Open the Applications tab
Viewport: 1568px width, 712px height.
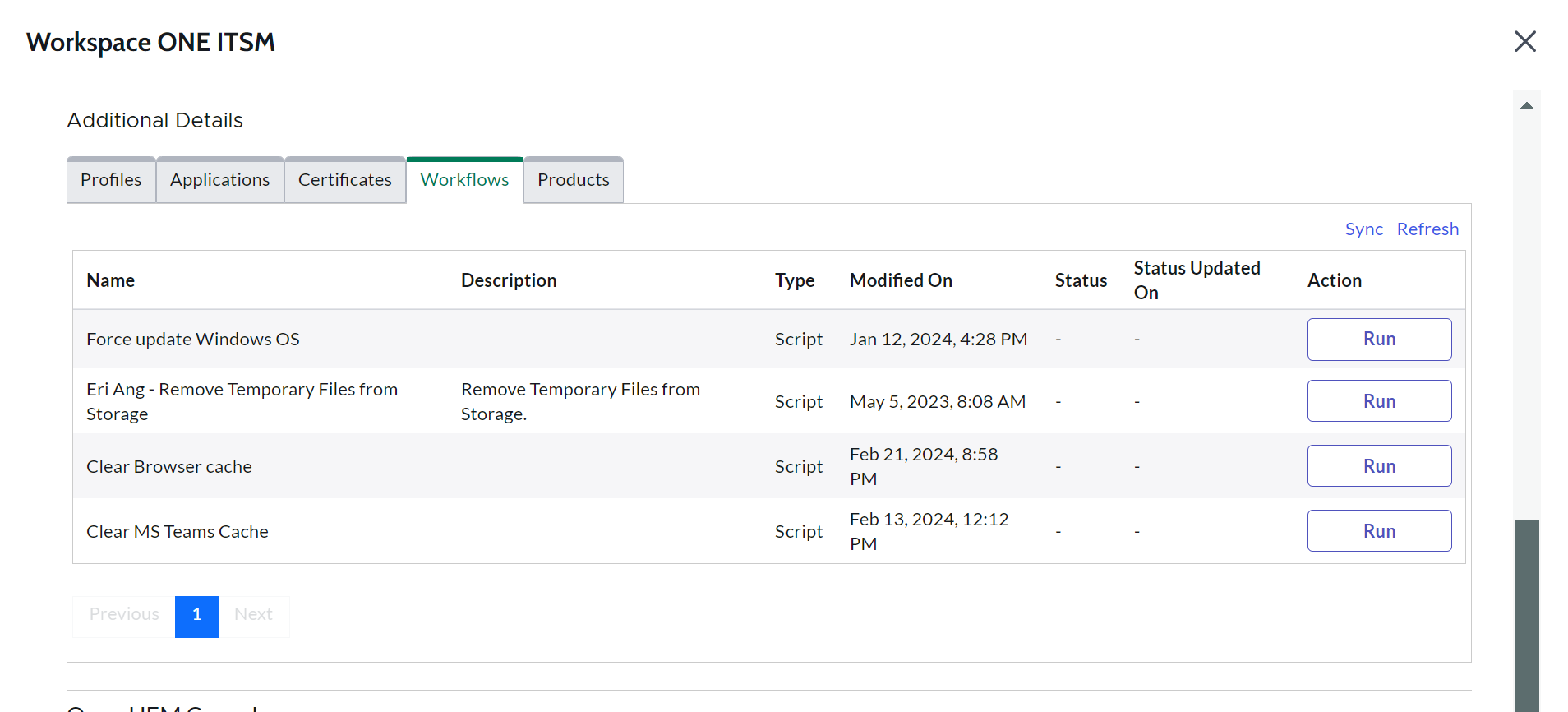click(219, 180)
